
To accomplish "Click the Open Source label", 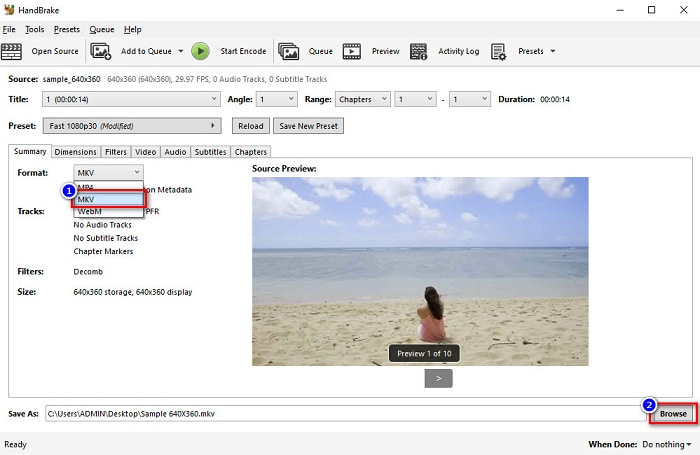I will coord(55,51).
